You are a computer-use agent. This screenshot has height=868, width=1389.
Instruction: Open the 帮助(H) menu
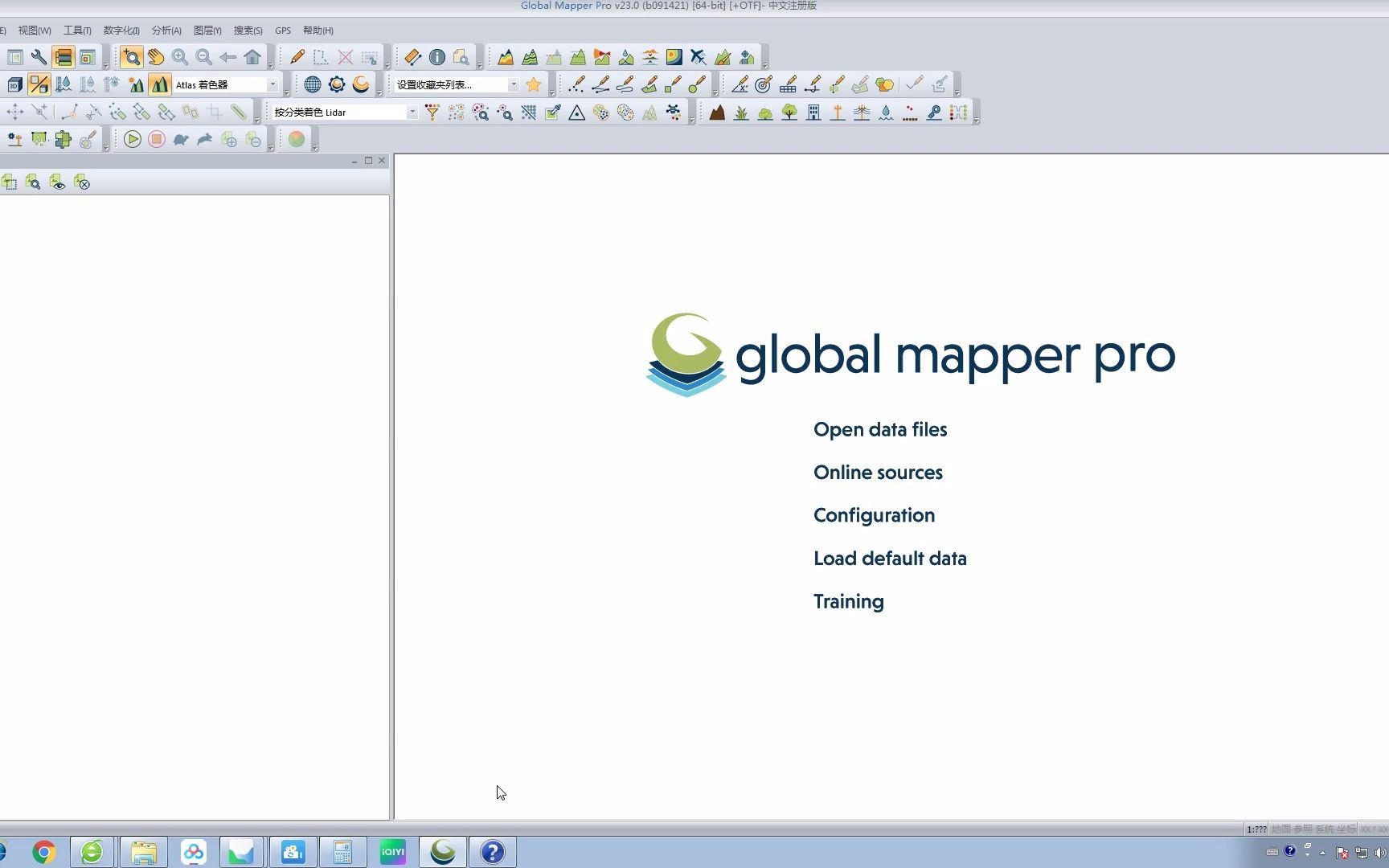tap(318, 31)
